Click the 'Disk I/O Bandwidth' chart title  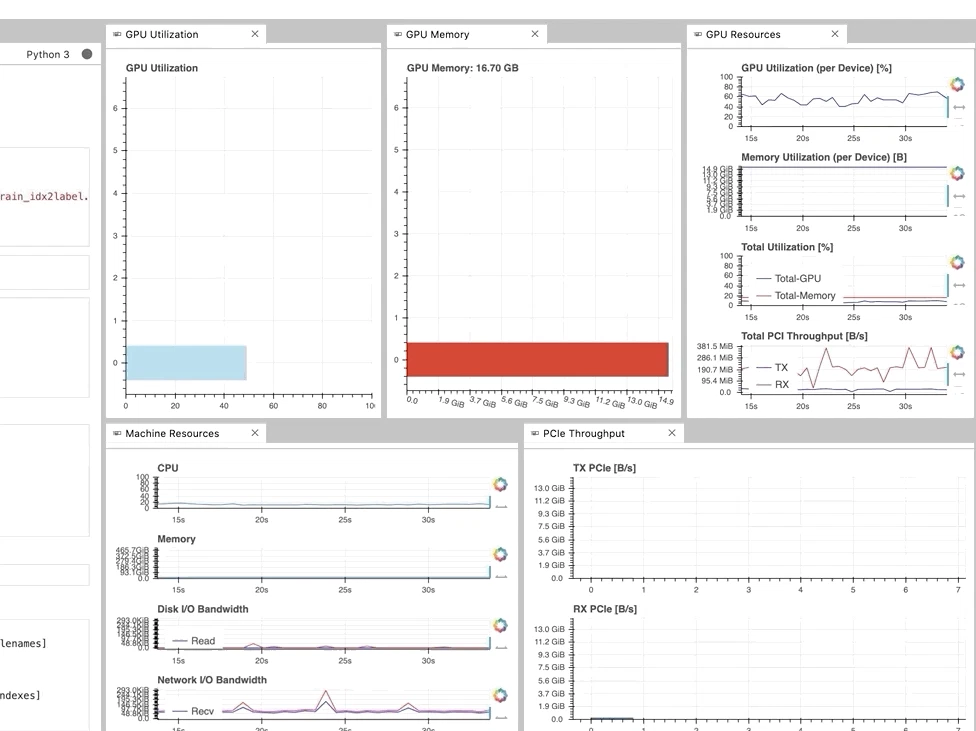pyautogui.click(x=202, y=609)
